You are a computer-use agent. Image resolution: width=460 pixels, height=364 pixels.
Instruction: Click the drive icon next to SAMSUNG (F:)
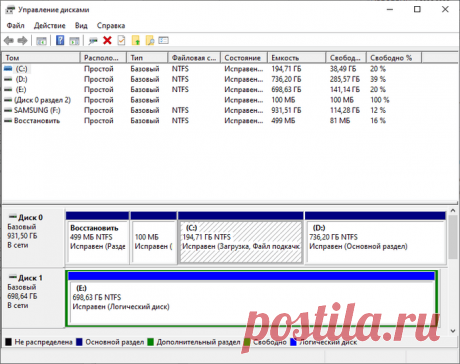click(x=8, y=110)
